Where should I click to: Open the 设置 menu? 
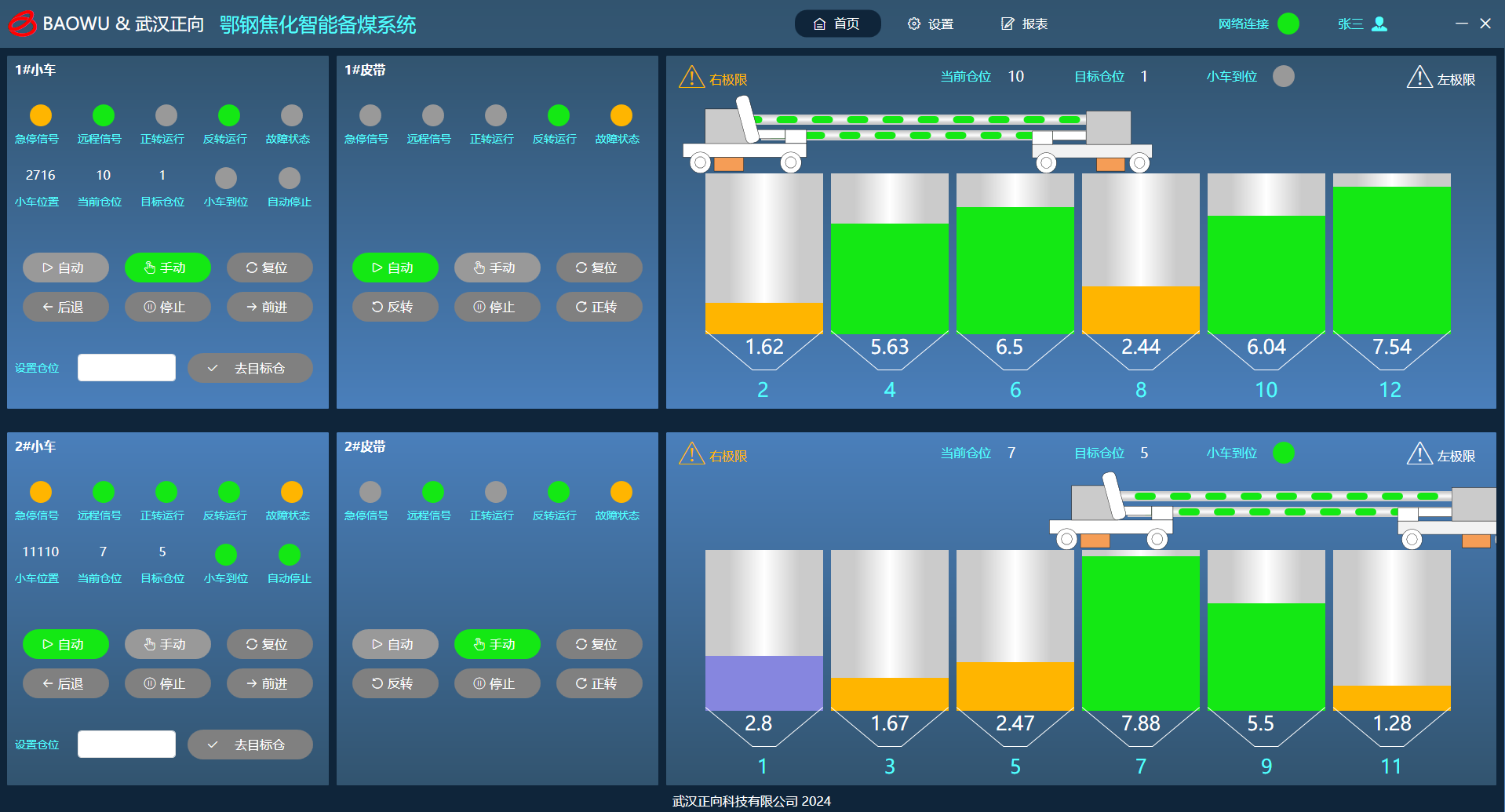point(931,24)
